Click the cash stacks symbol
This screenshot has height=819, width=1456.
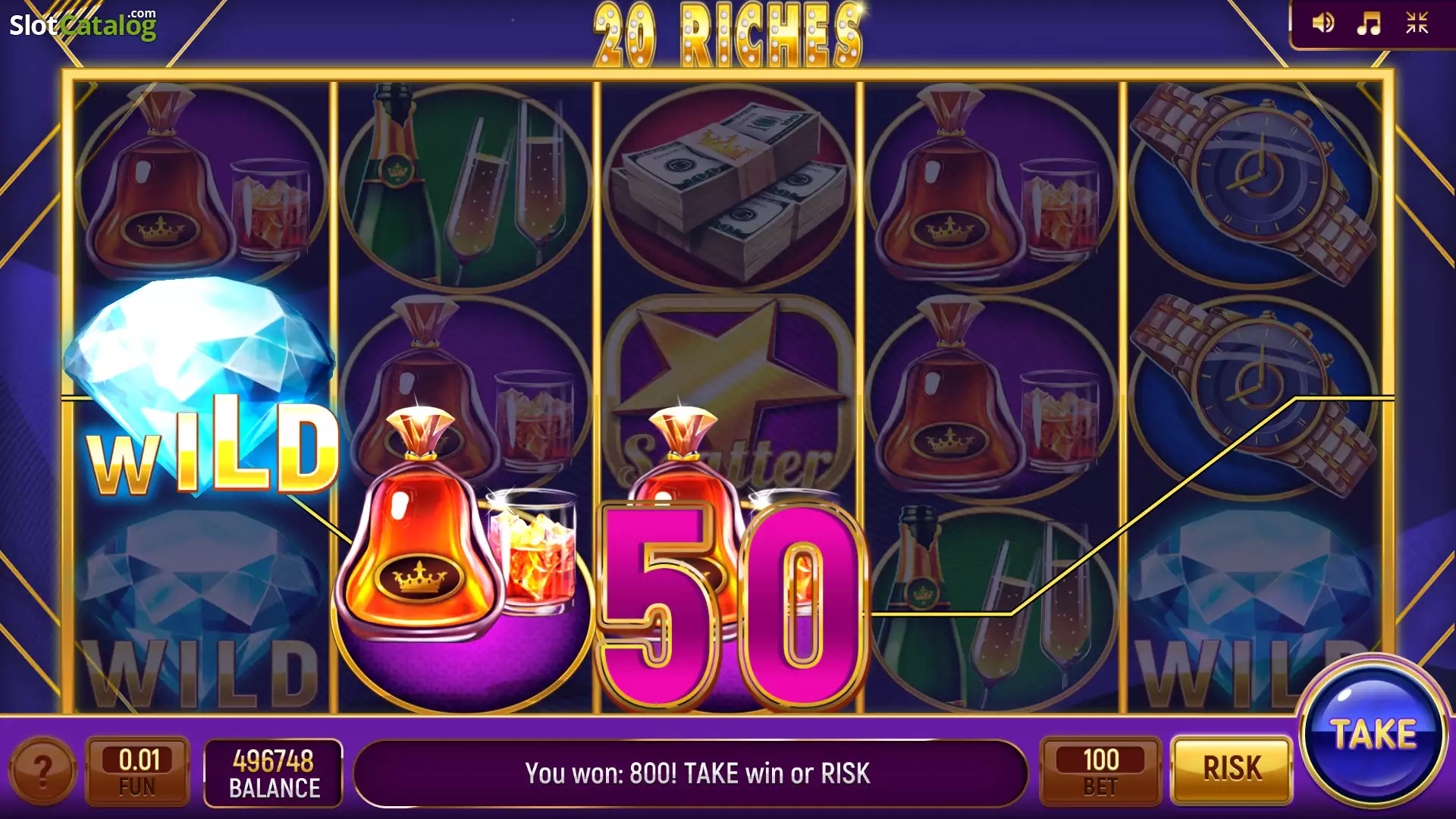click(730, 188)
